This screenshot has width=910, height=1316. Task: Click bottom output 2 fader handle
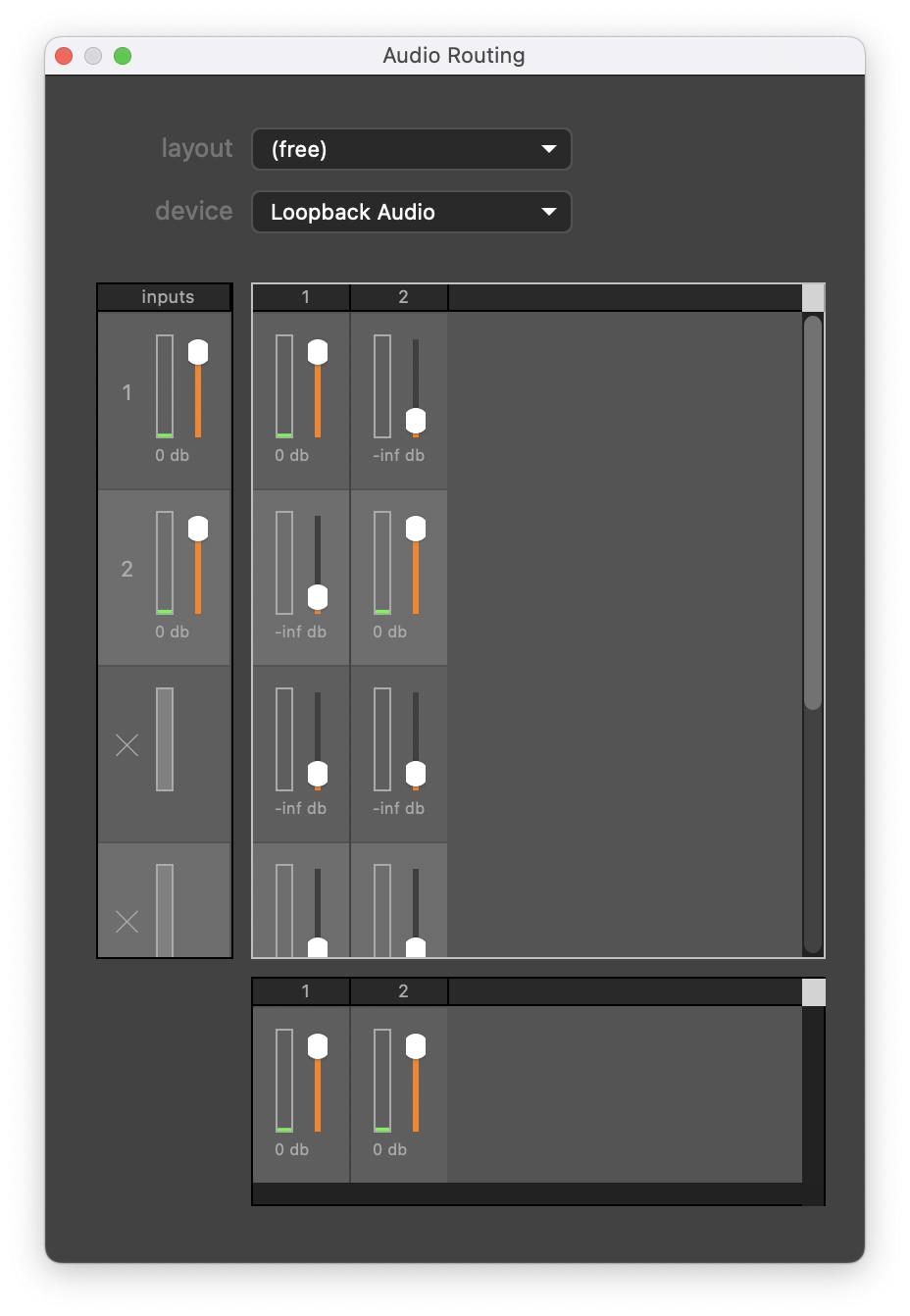416,1046
